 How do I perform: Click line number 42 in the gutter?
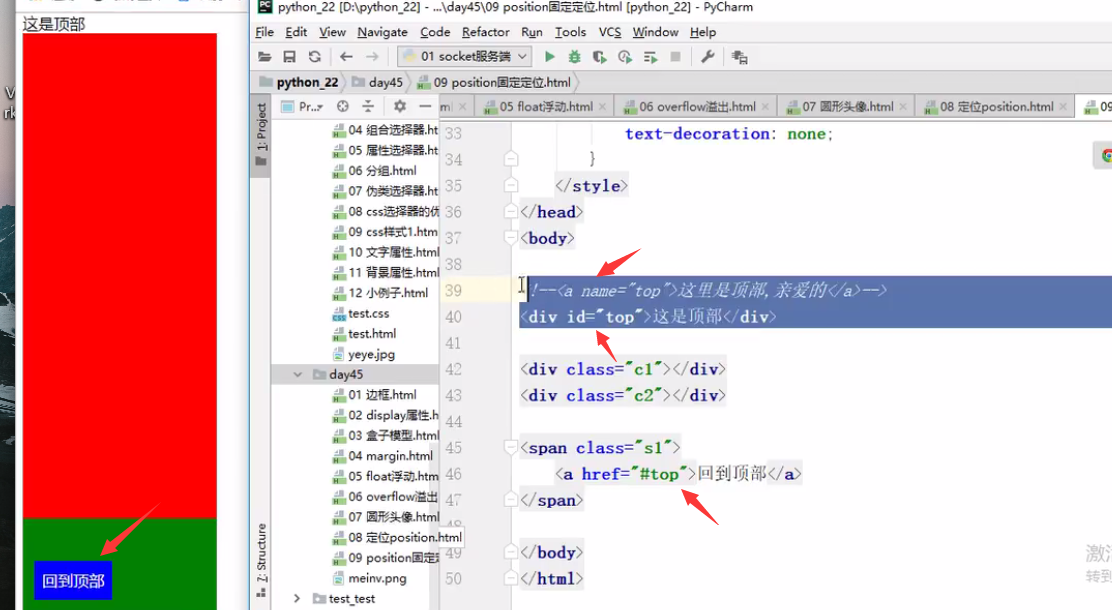click(453, 370)
